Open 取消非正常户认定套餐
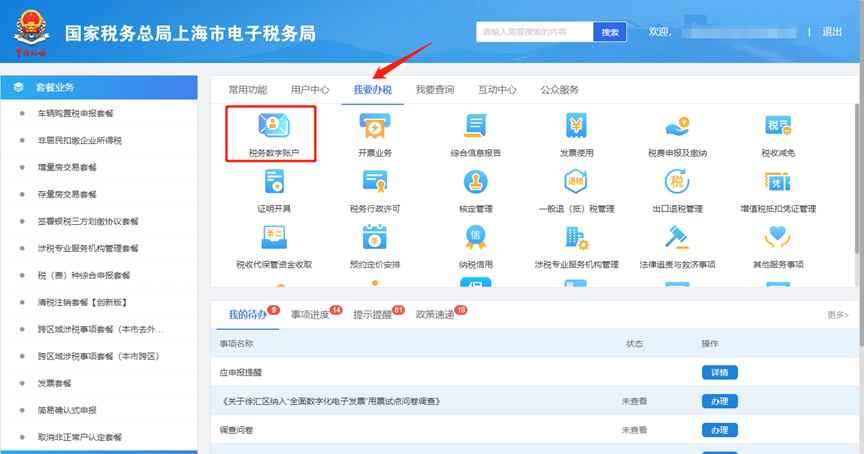This screenshot has width=864, height=454. tap(80, 437)
